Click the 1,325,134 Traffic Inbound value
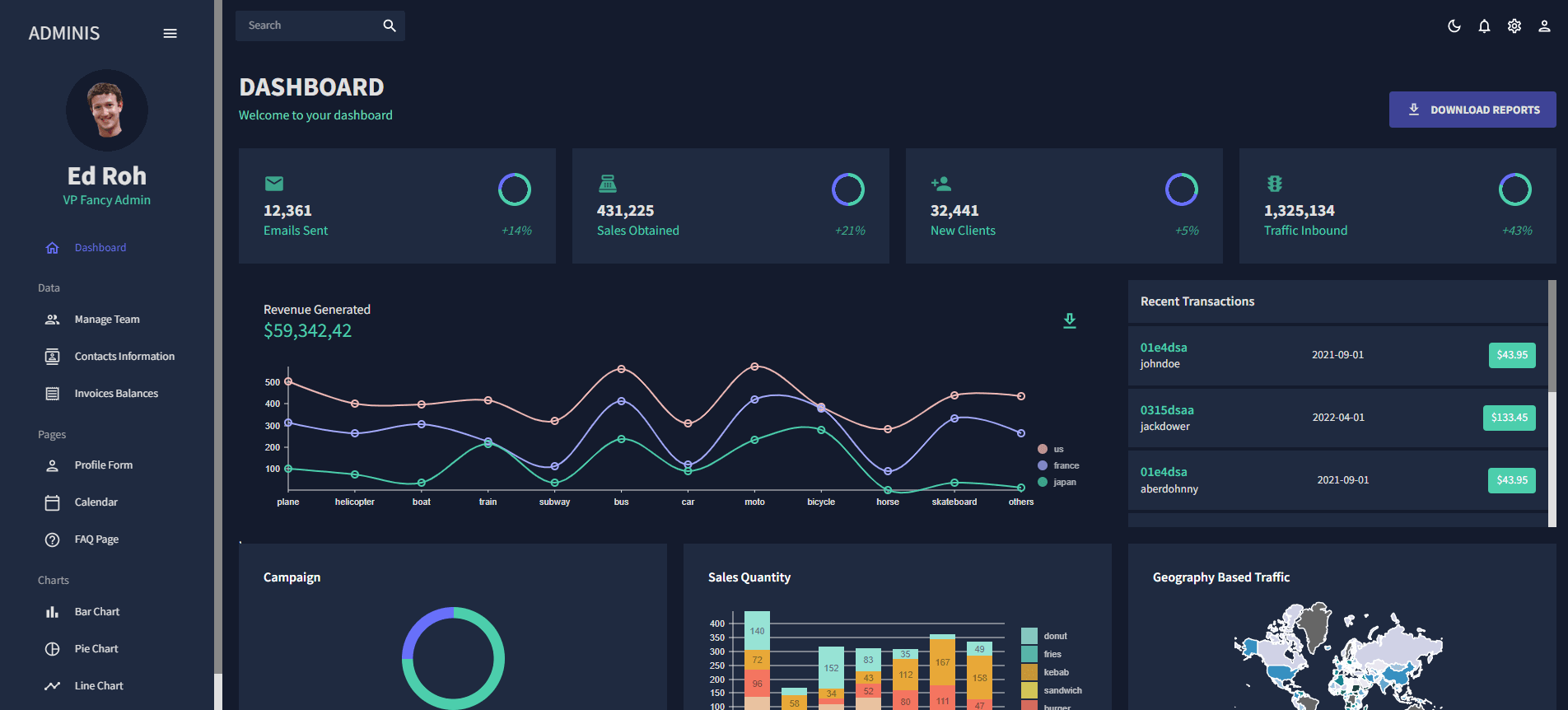This screenshot has width=1568, height=710. [x=1300, y=211]
